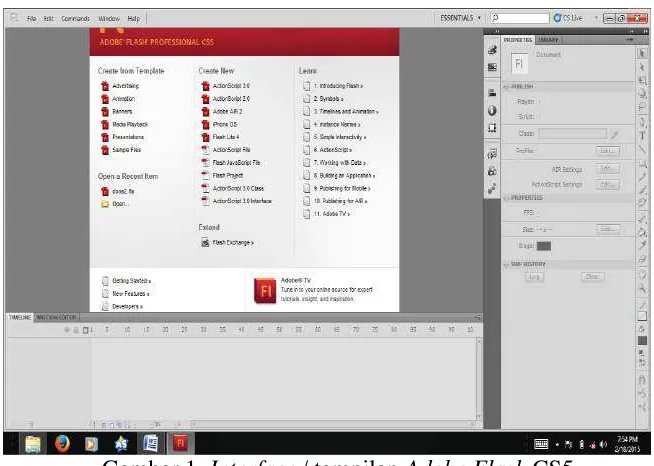This screenshot has width=654, height=466.
Task: Click Edit button next to Profile
Action: (608, 151)
